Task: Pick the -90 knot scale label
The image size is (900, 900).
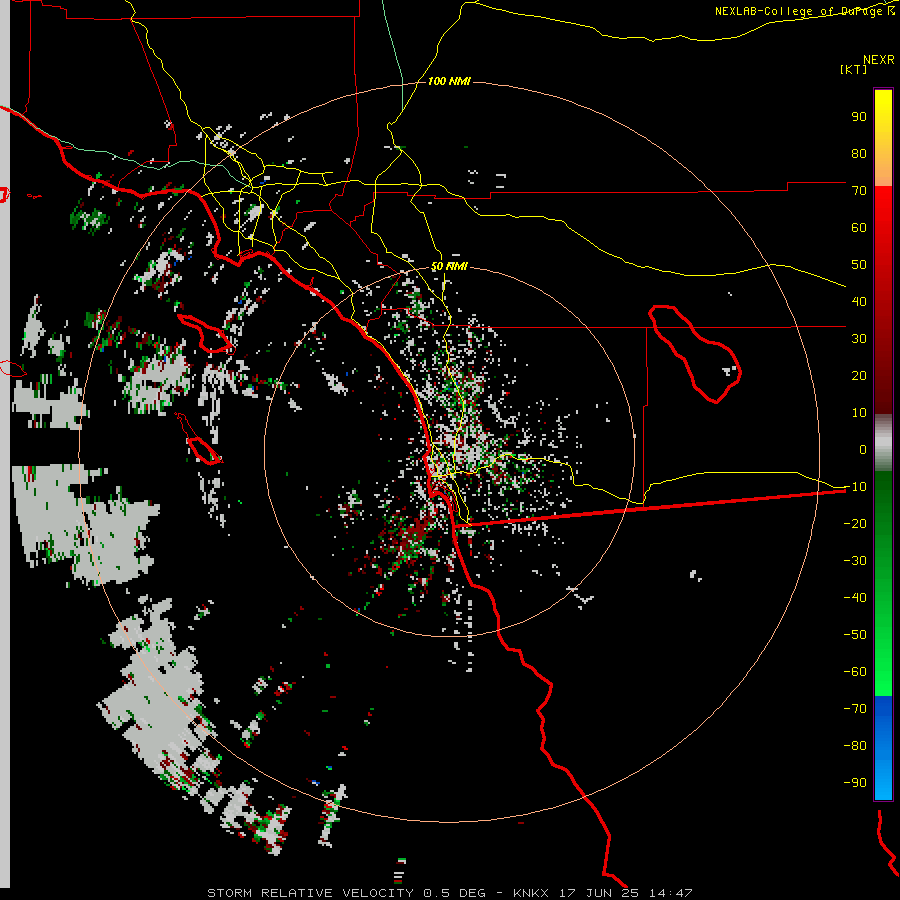Action: pos(855,783)
